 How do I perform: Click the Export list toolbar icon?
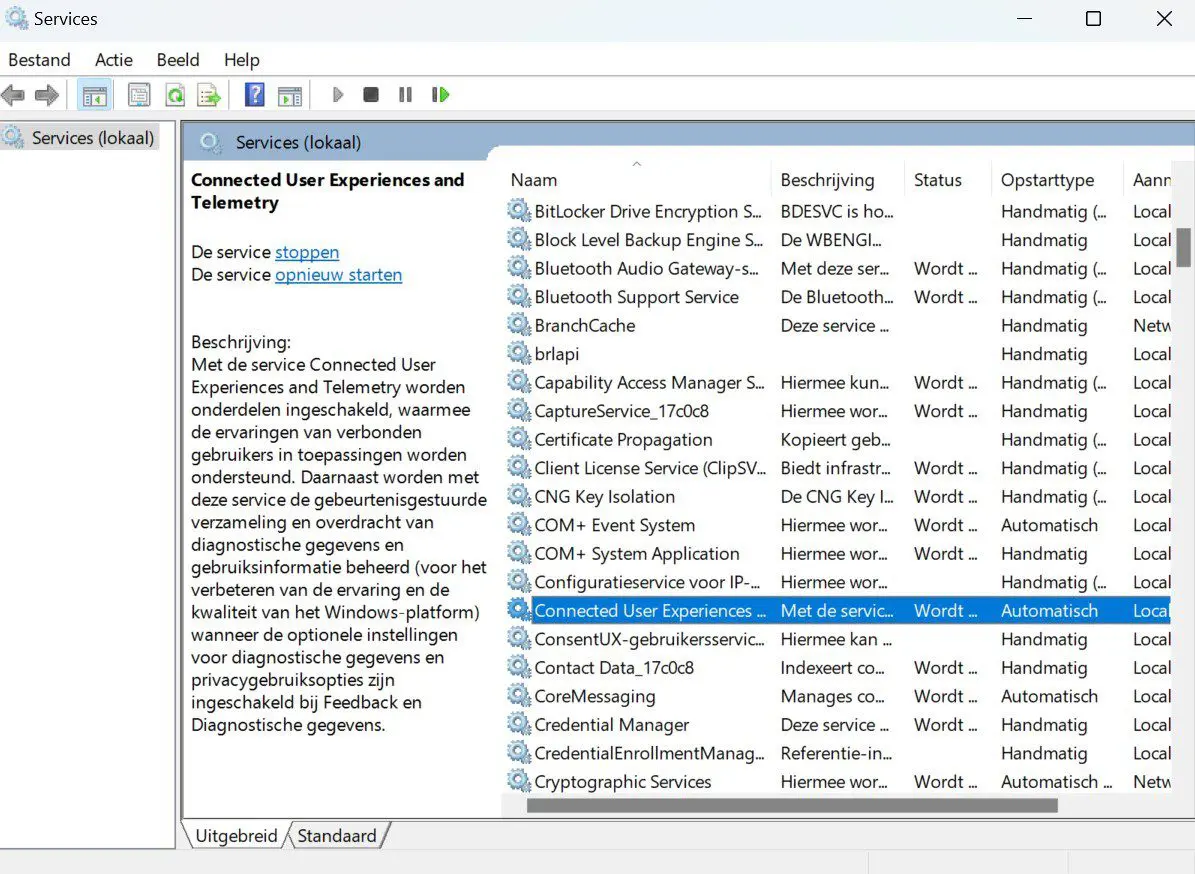click(210, 95)
